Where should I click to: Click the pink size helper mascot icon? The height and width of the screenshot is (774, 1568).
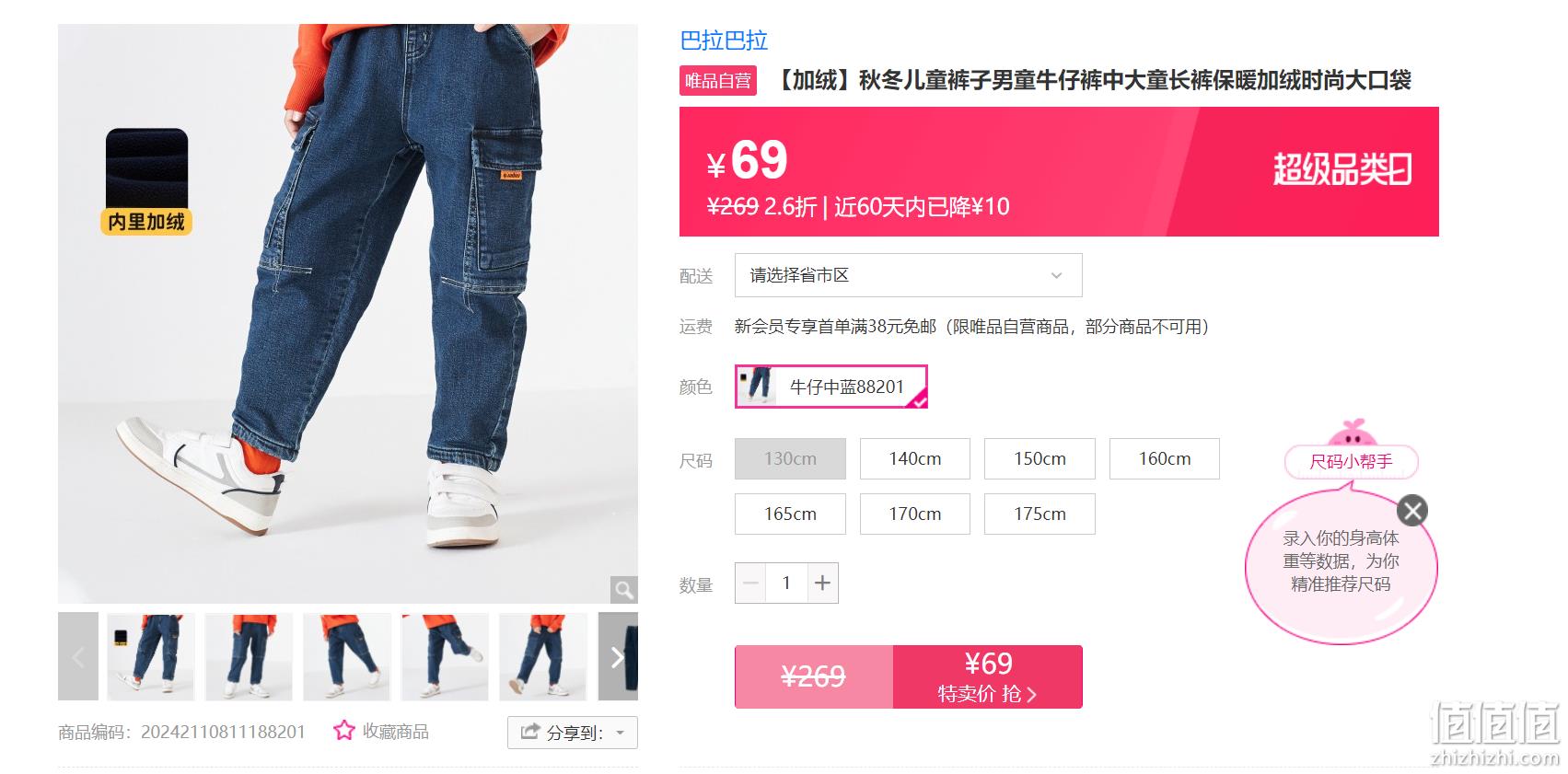point(1352,433)
